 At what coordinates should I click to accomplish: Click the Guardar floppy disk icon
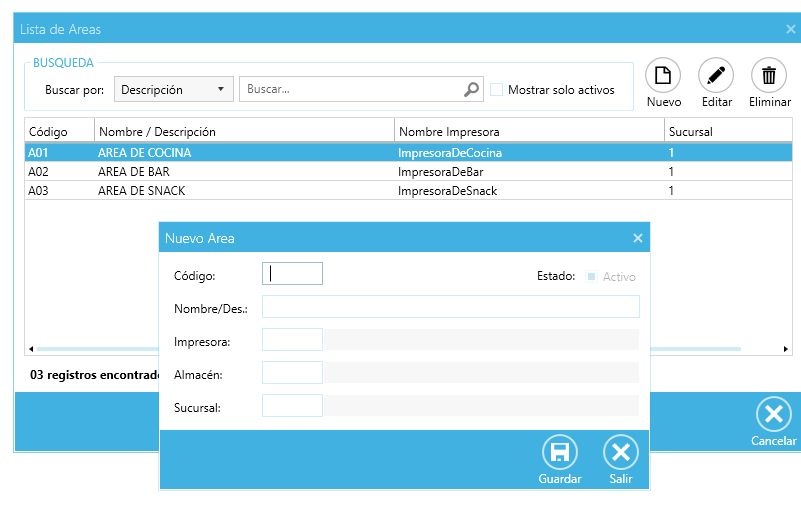coord(559,453)
